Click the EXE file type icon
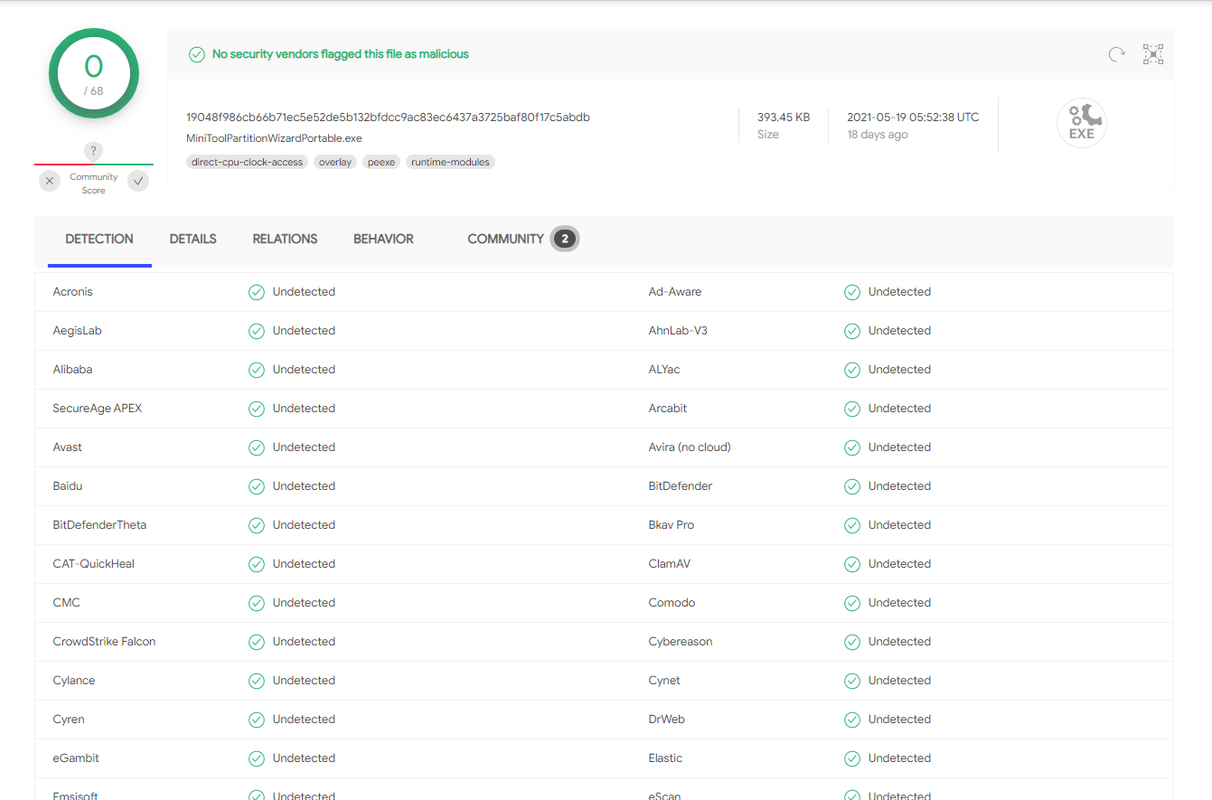The image size is (1212, 800). (1081, 124)
